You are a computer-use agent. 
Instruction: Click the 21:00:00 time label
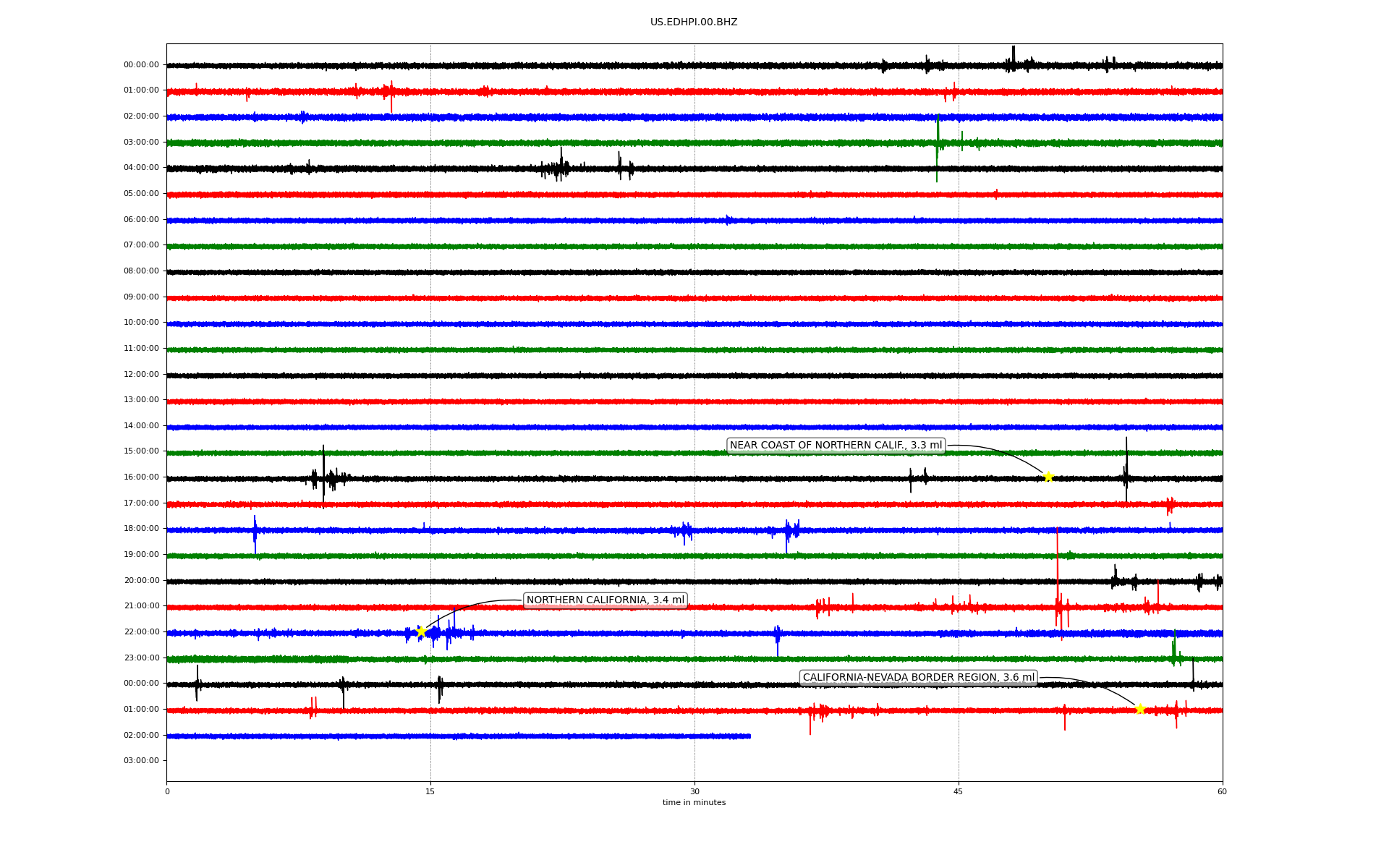click(141, 606)
